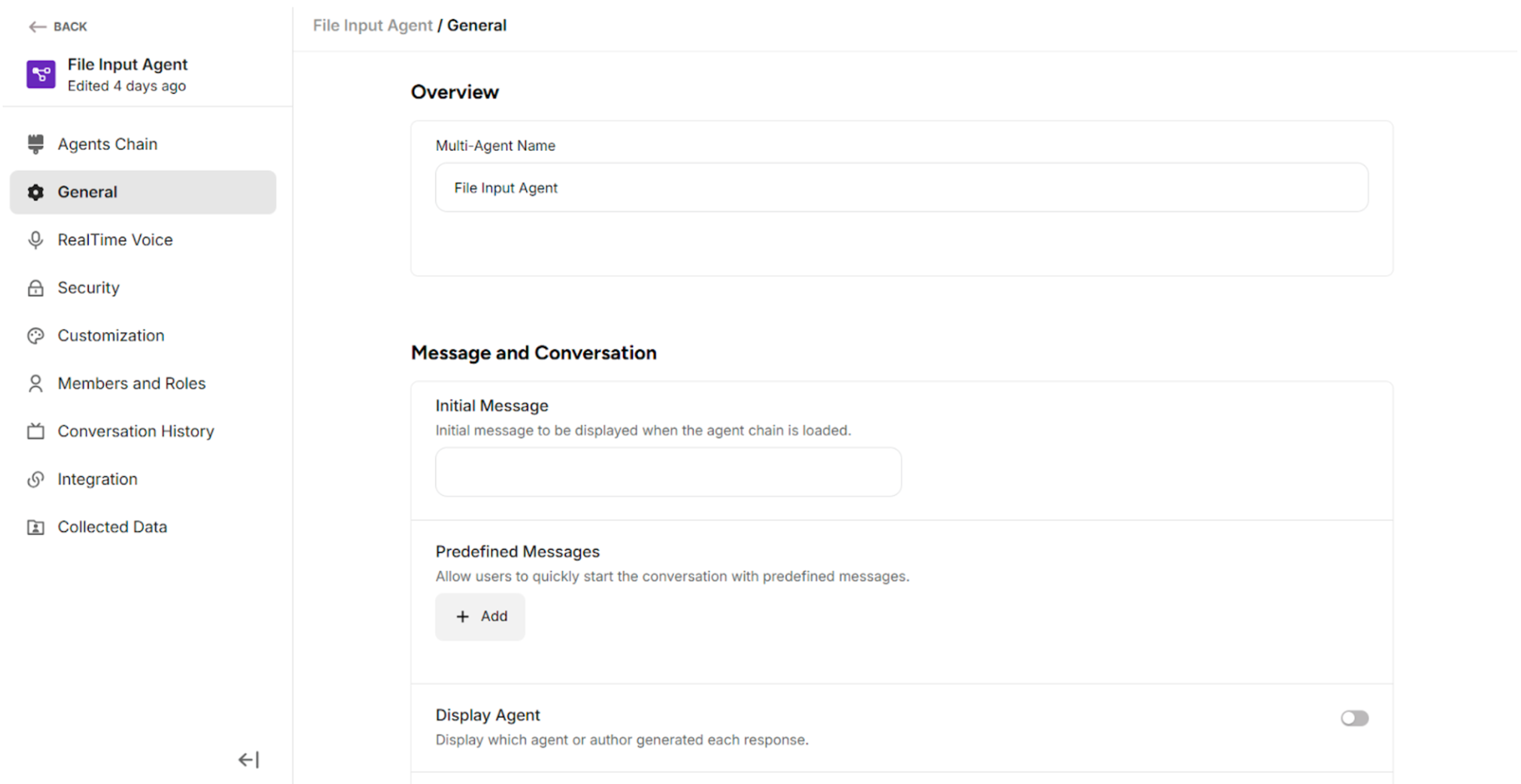
Task: Open Customization via the palette icon
Action: tap(36, 335)
